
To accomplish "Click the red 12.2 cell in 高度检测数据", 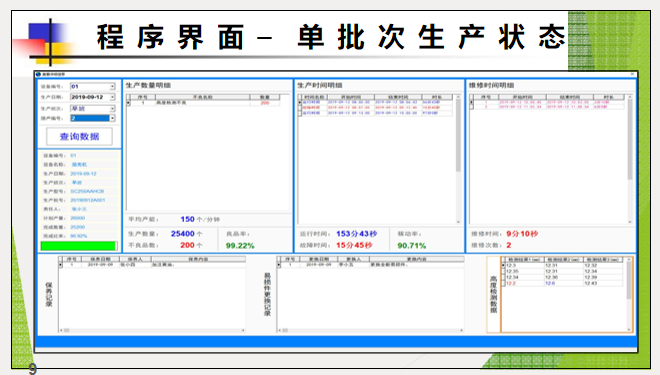I will coord(511,283).
